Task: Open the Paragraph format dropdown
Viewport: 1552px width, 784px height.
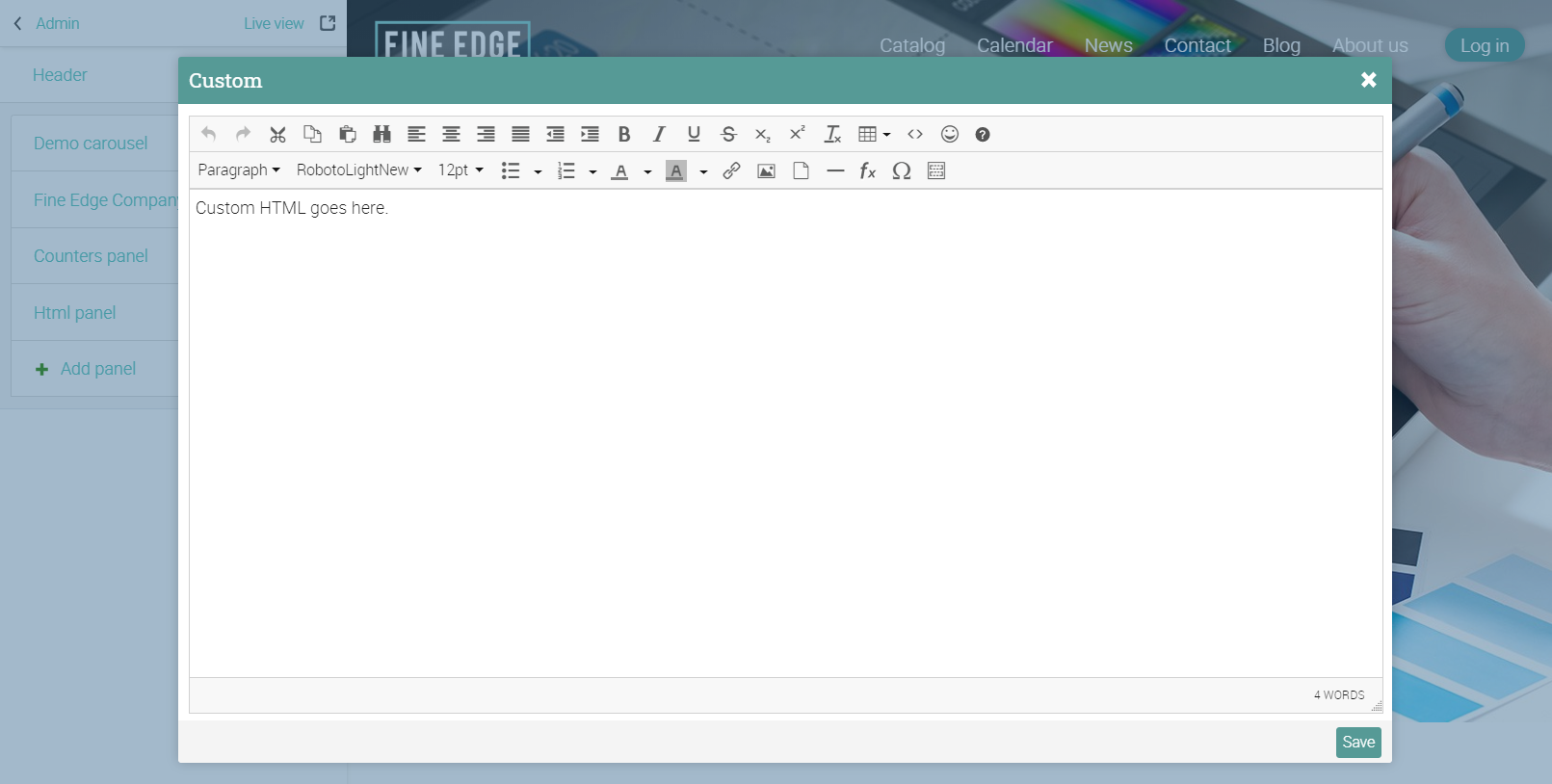Action: tap(239, 170)
